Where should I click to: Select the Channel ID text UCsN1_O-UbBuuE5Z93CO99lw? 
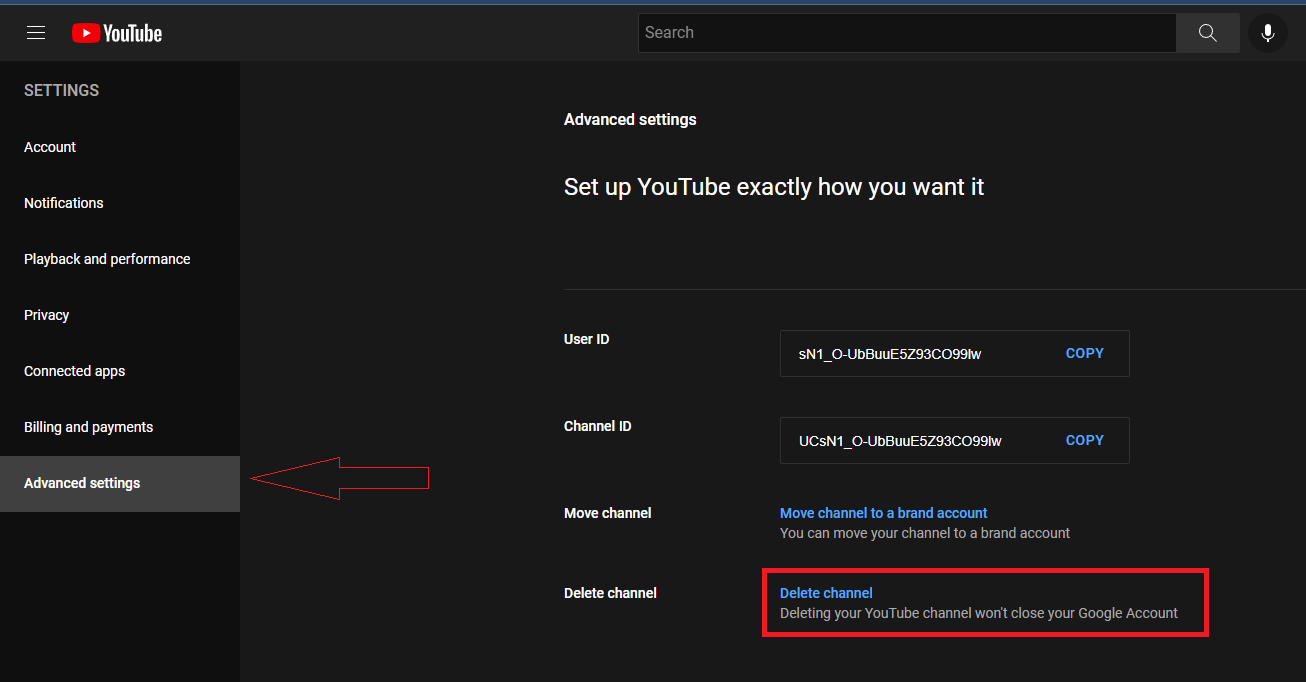pyautogui.click(x=900, y=441)
